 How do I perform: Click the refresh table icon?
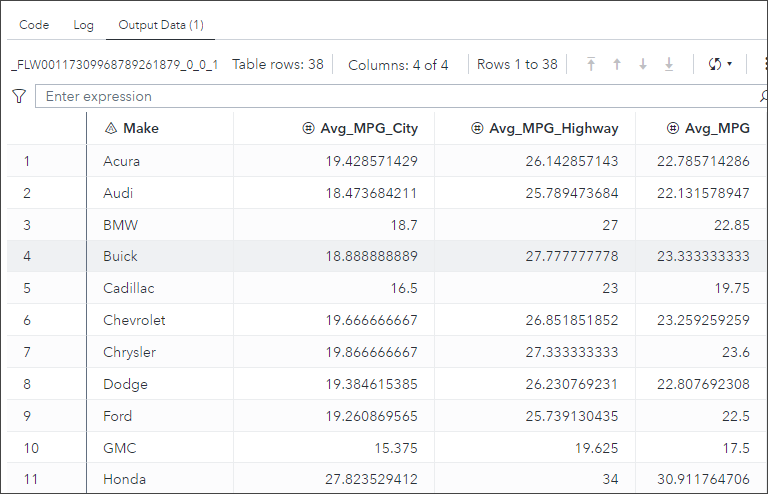tap(715, 64)
